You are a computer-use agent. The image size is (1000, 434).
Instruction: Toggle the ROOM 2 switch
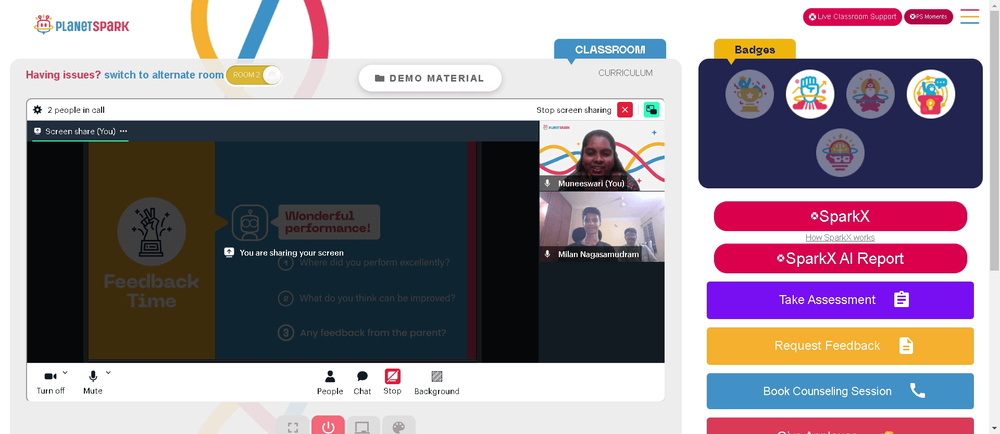(x=253, y=75)
